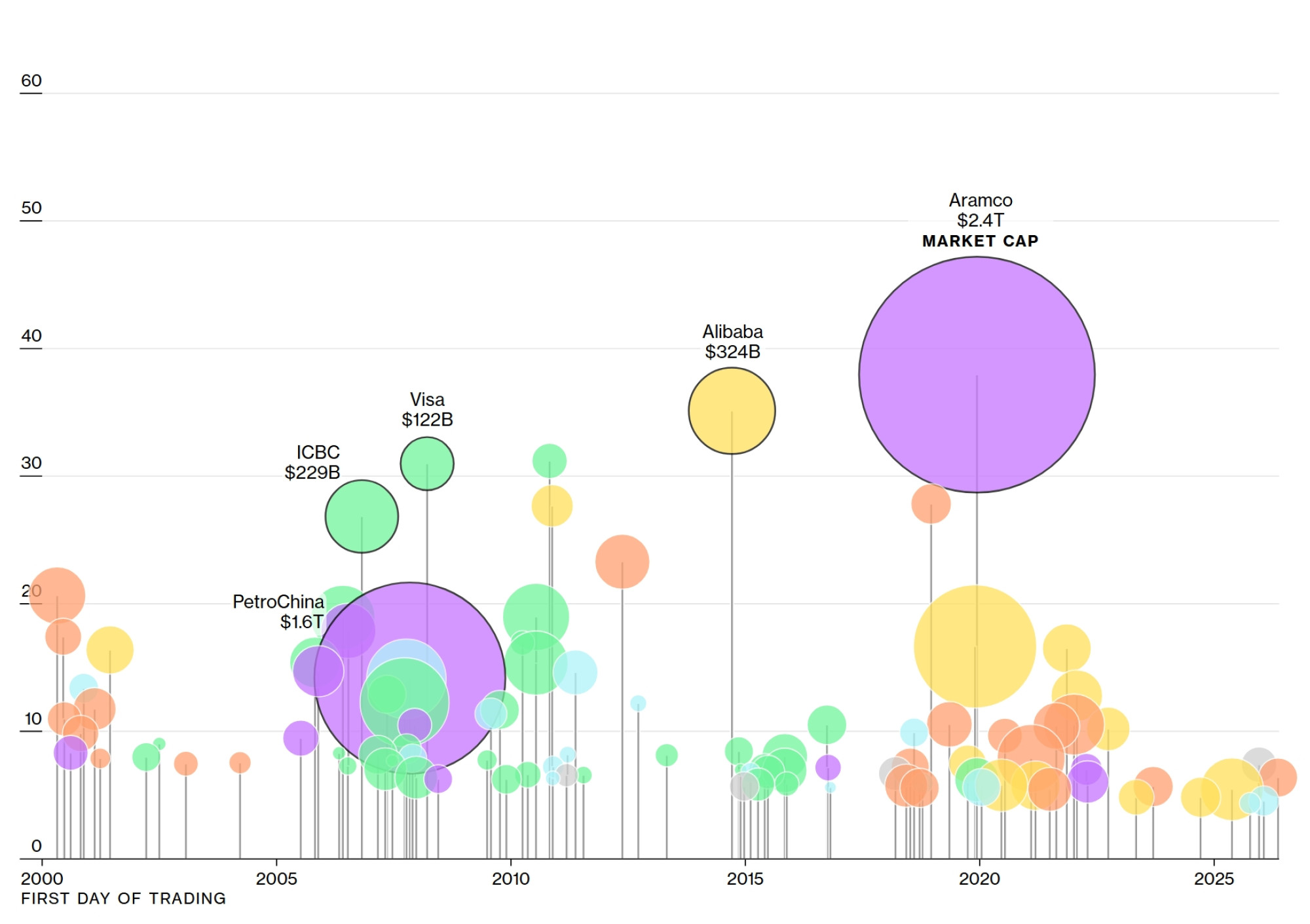Image resolution: width=1310 pixels, height=924 pixels.
Task: Click the 2025 x-axis tick label
Action: [1214, 879]
